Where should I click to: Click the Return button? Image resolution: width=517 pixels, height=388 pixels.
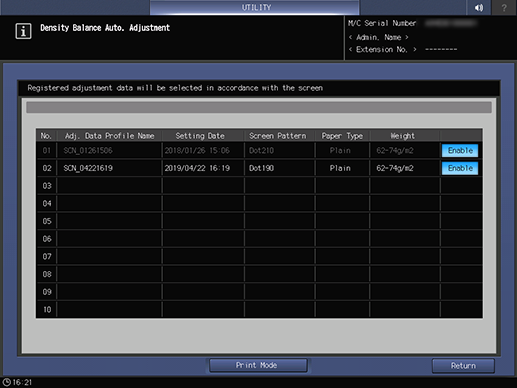tap(463, 366)
